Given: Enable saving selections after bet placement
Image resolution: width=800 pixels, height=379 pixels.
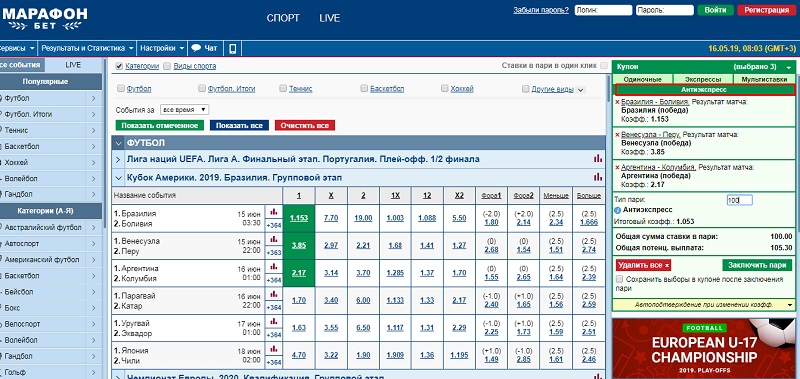Looking at the screenshot, I should coord(619,279).
